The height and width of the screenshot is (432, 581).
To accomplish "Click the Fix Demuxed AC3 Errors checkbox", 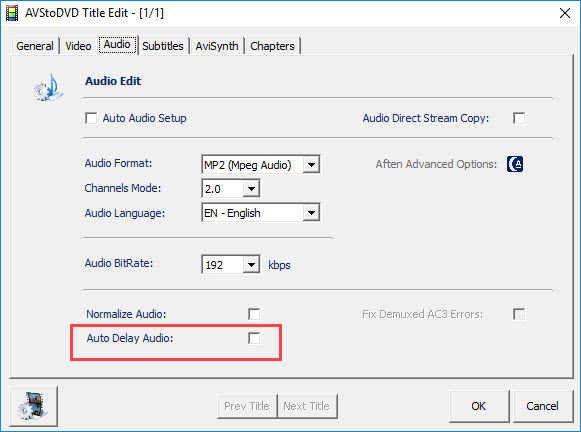I will tap(519, 314).
